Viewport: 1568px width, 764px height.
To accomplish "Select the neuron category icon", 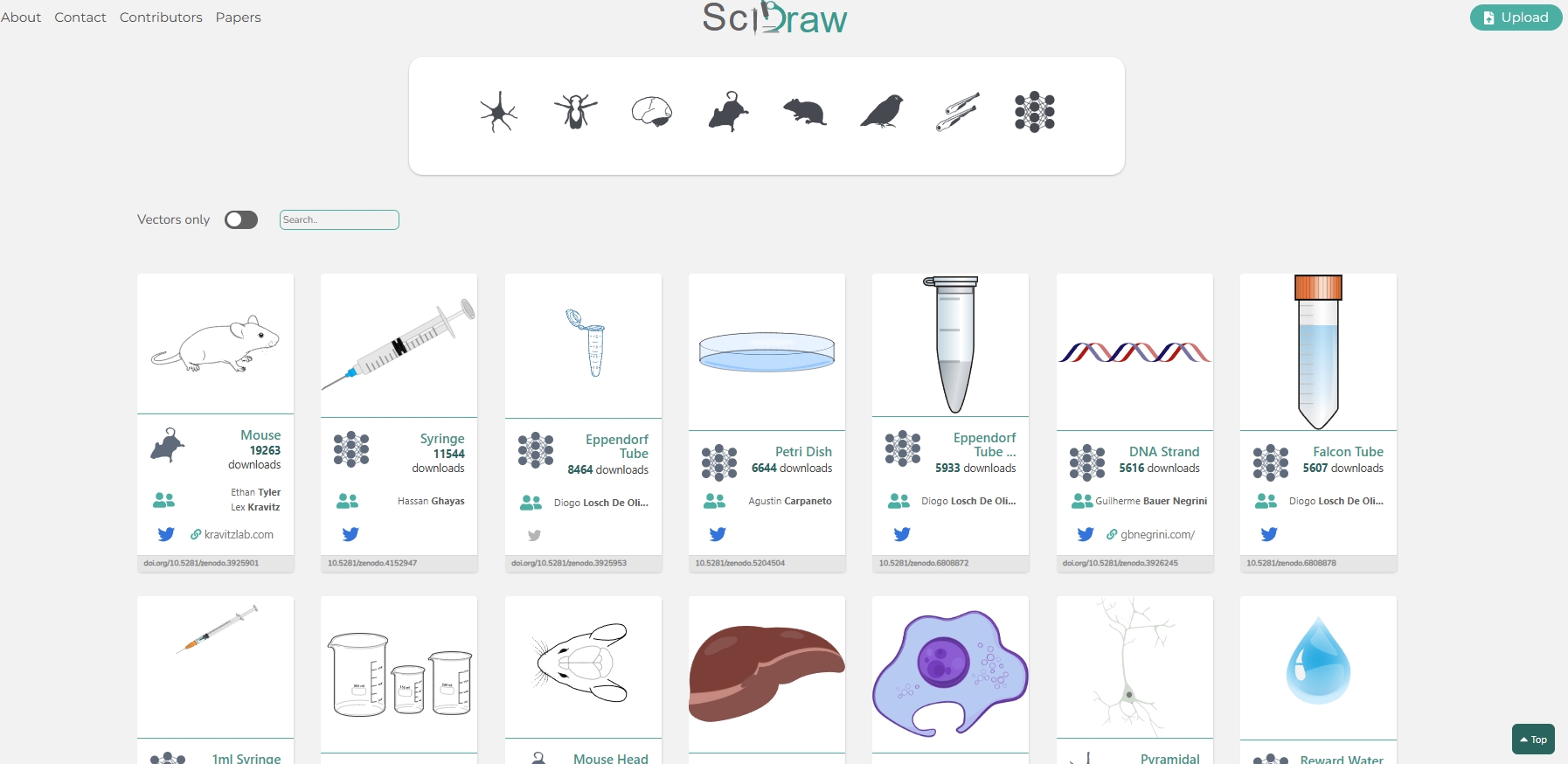I will point(498,112).
